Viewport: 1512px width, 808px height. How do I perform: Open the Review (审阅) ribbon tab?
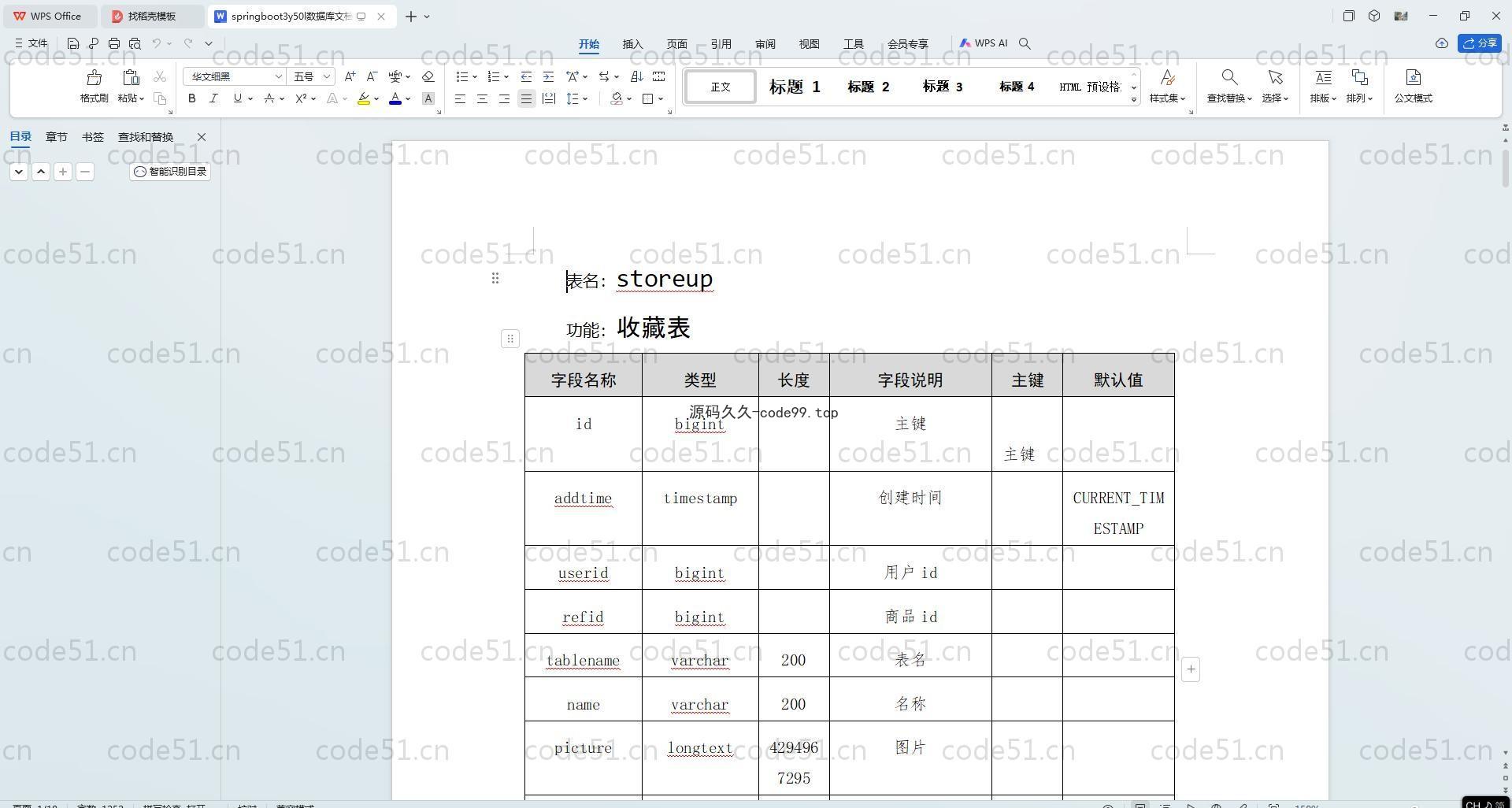point(765,44)
